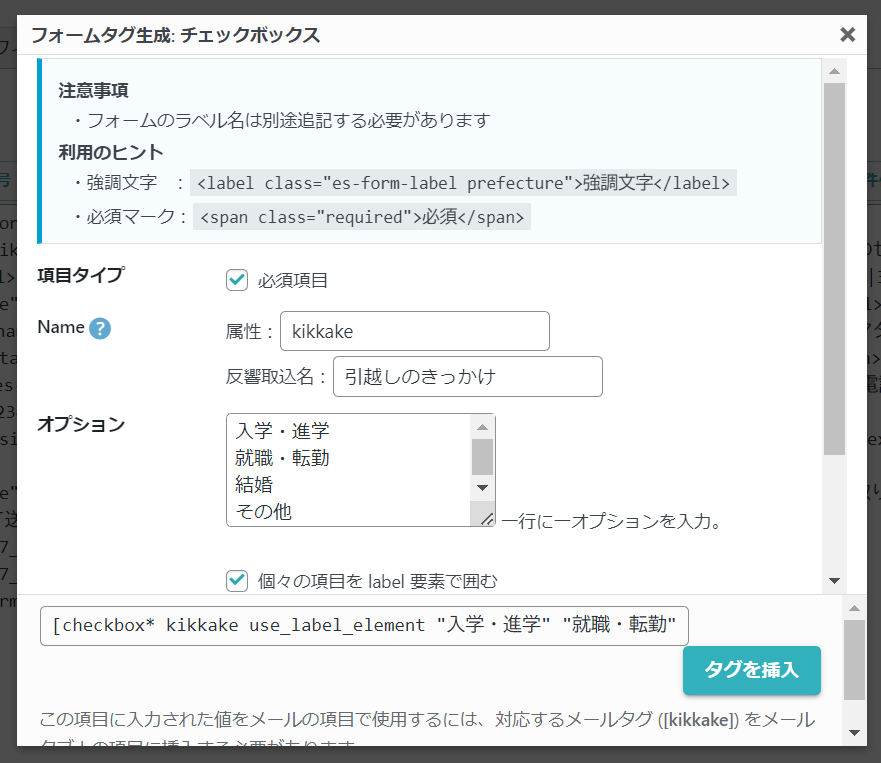Click the footer area scroll-up arrow

(854, 608)
